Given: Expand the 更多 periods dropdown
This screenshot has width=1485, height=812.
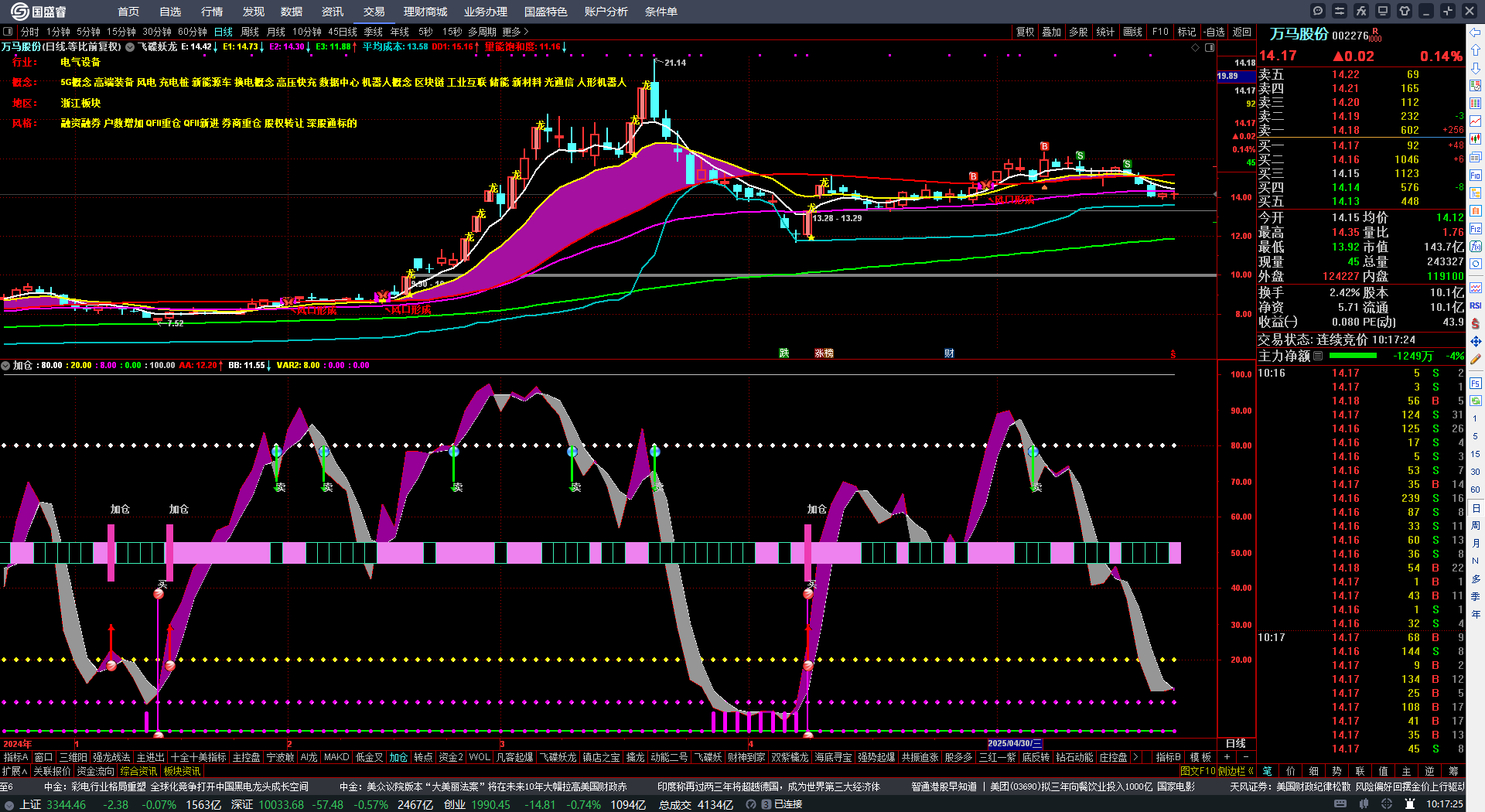Looking at the screenshot, I should click(x=515, y=32).
